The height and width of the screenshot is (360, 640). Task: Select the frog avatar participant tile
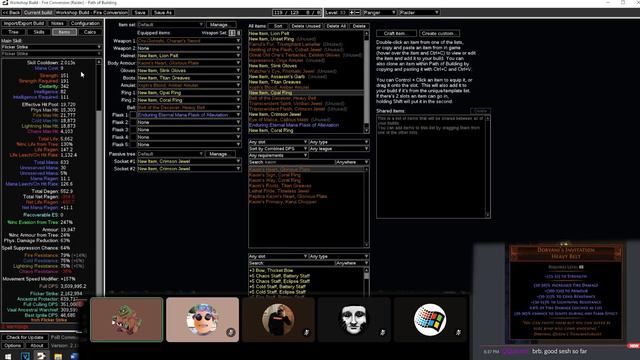(x=127, y=320)
